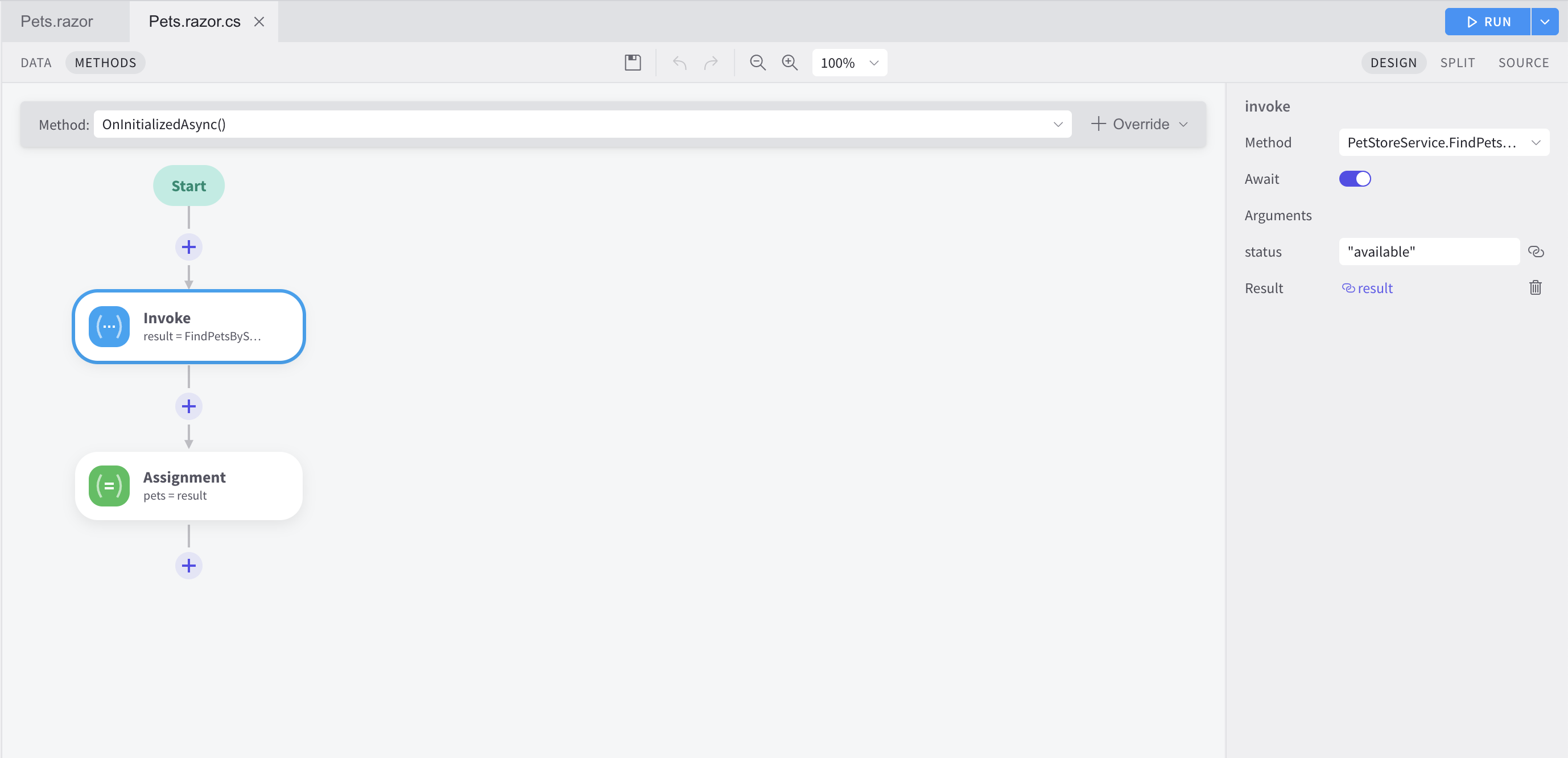Click the plus button below Assignment node
This screenshot has width=1568, height=758.
point(189,566)
